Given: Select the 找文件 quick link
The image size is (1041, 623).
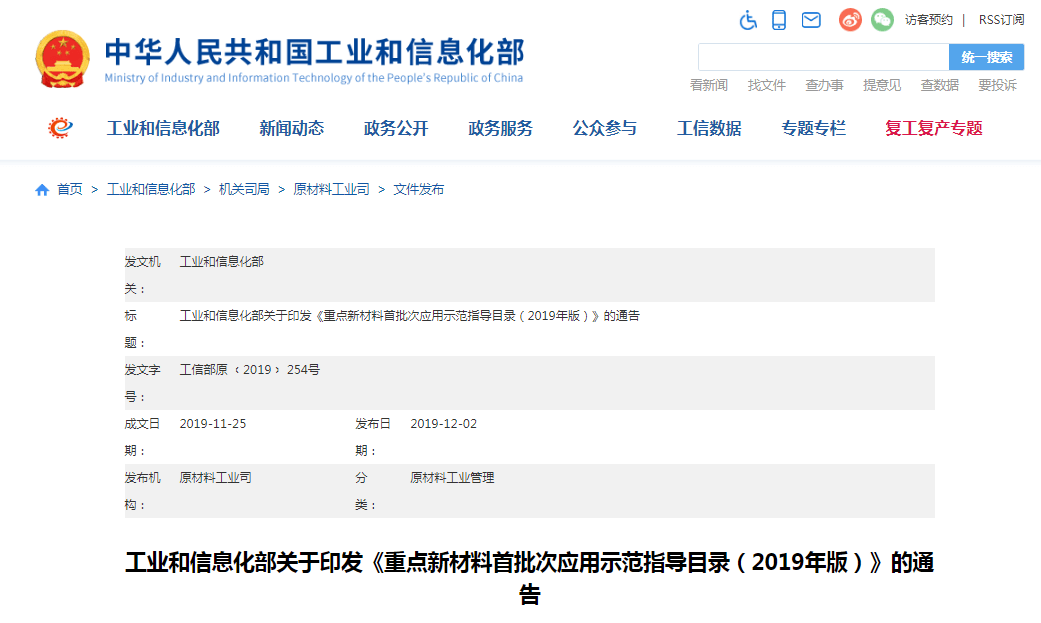Looking at the screenshot, I should pos(766,85).
